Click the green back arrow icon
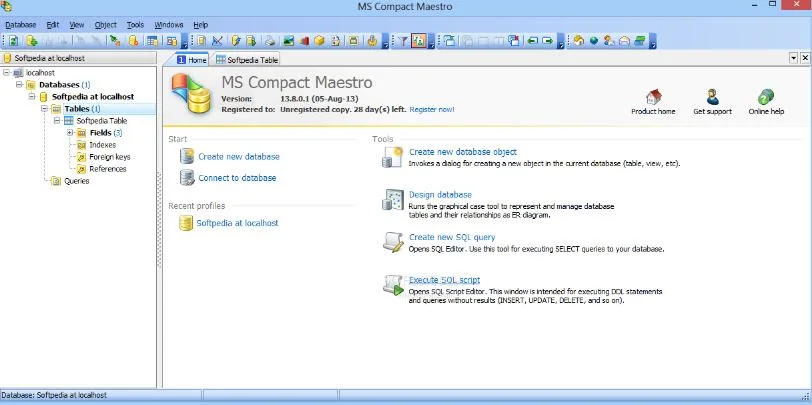Screen dimensions: 812x405 click(532, 41)
